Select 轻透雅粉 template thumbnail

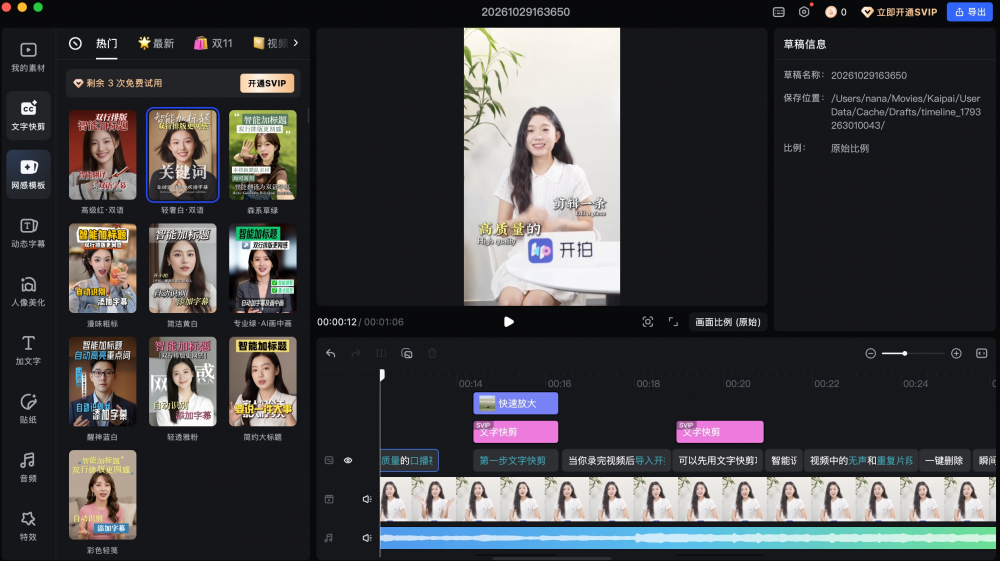coord(182,382)
